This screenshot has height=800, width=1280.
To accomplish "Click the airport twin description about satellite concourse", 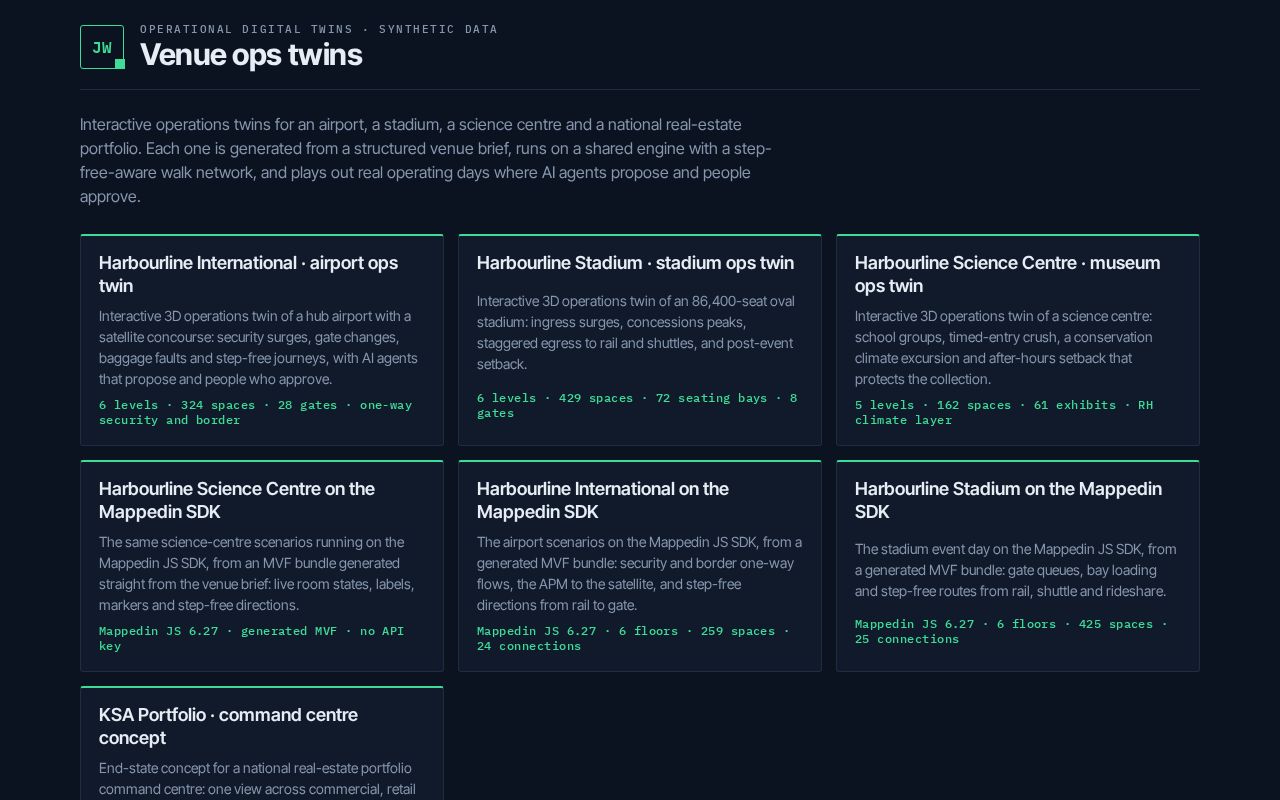I will pos(258,348).
